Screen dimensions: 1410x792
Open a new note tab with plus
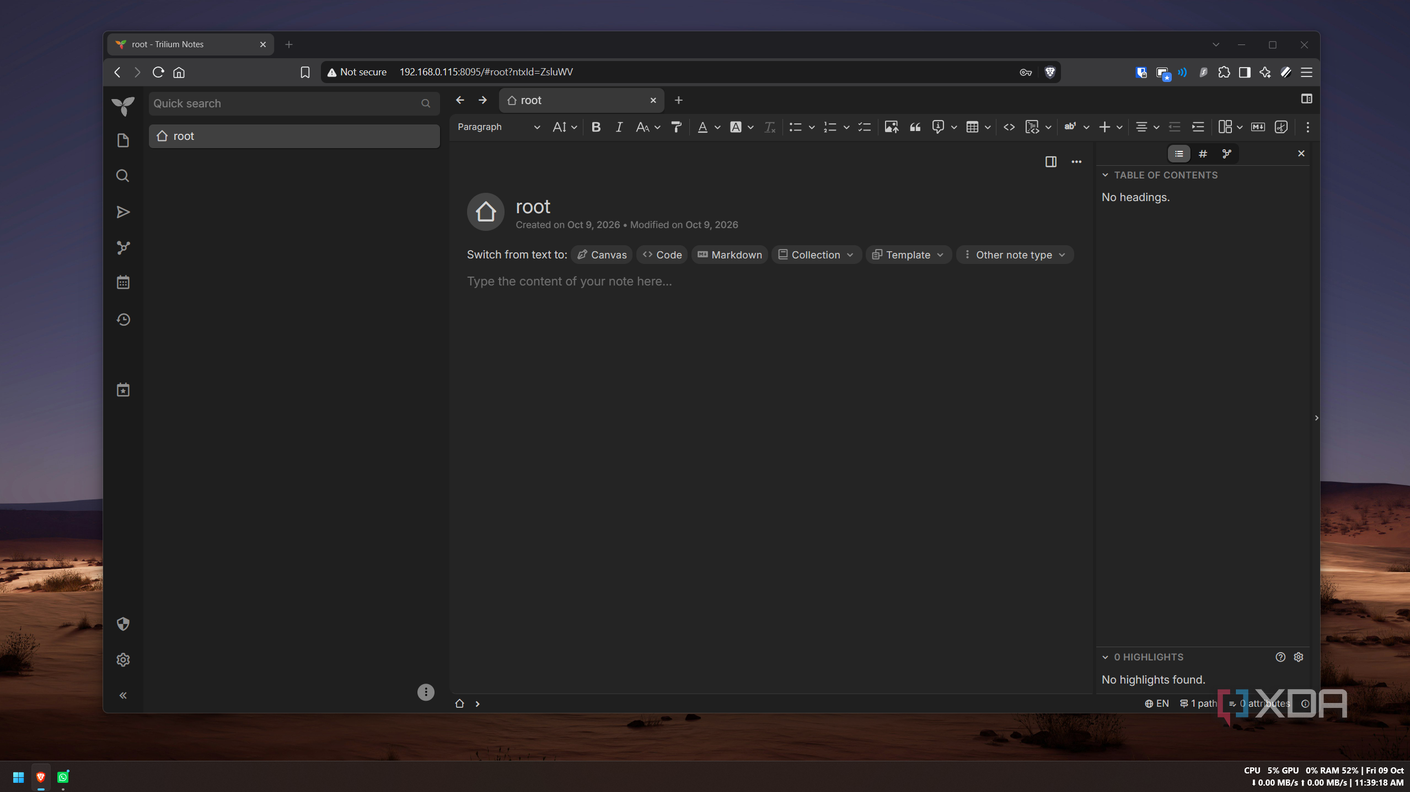click(x=678, y=100)
